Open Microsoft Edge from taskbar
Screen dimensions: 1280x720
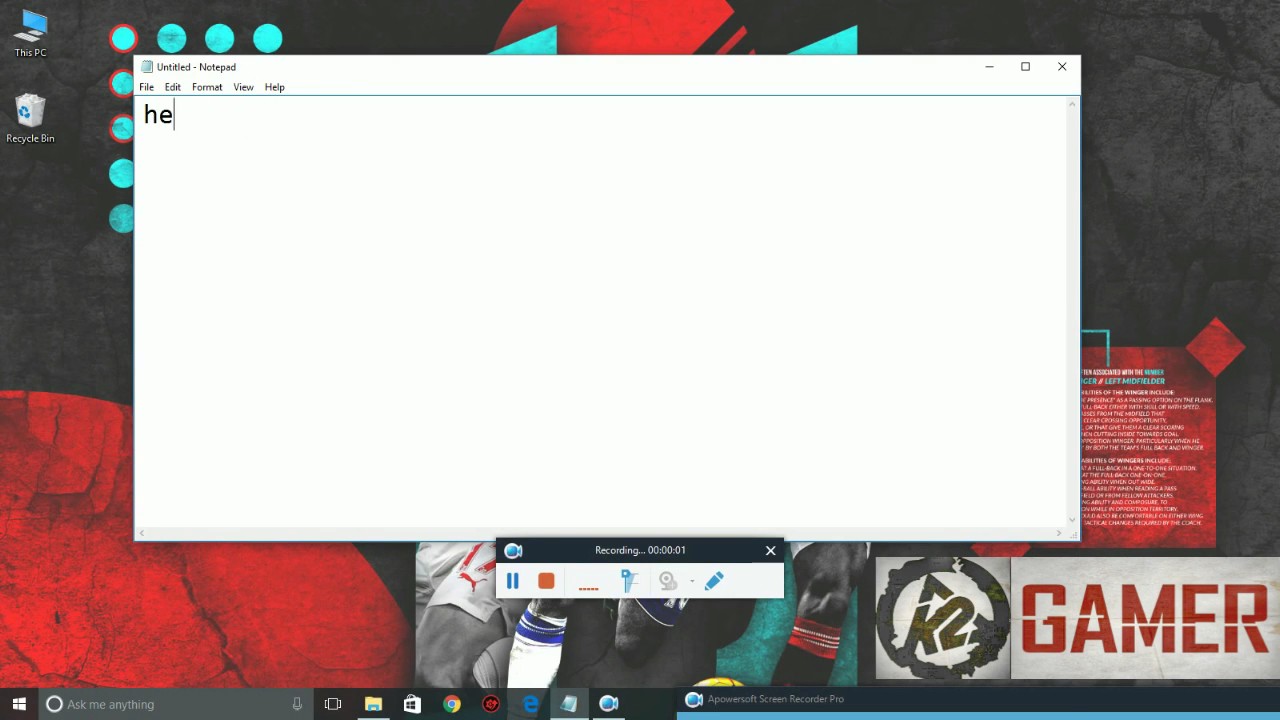point(530,704)
